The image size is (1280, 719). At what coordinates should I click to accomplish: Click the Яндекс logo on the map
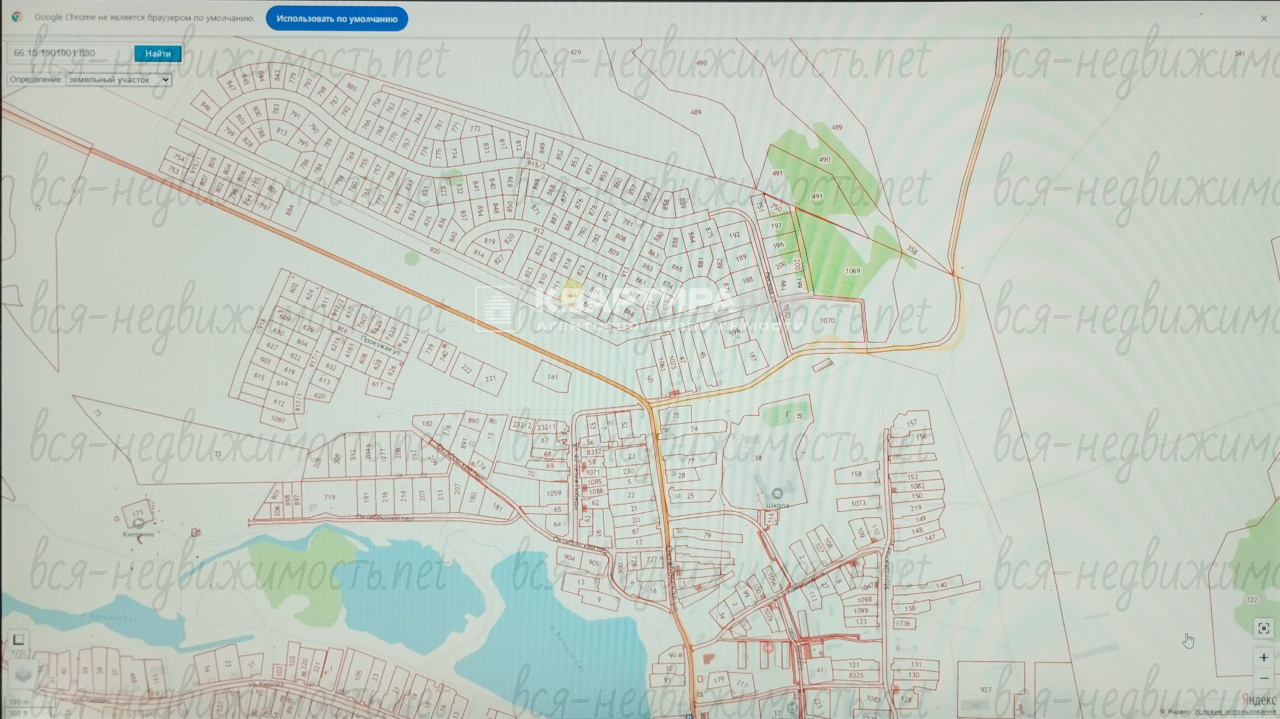[1258, 699]
